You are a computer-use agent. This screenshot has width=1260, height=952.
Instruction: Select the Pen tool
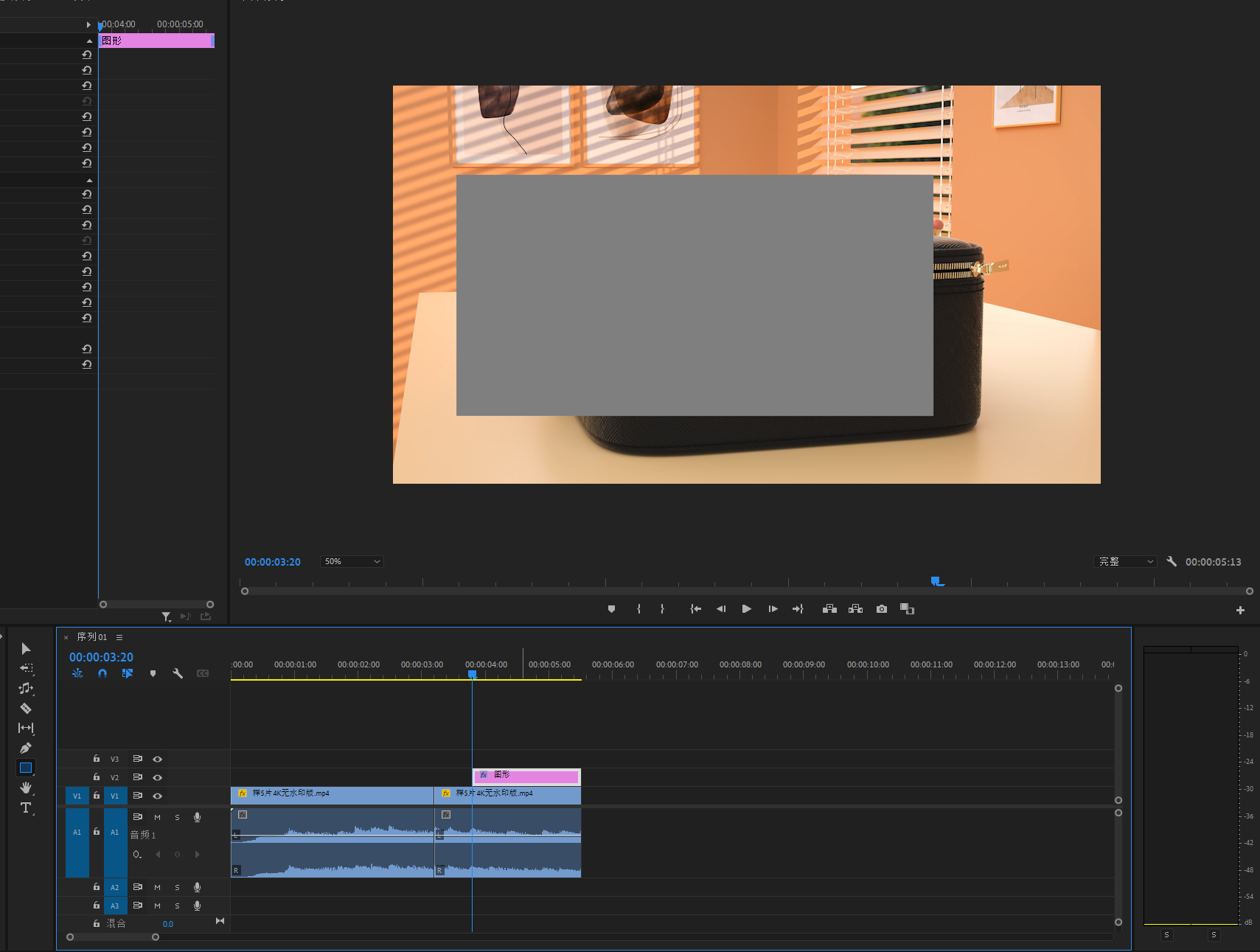coord(26,748)
